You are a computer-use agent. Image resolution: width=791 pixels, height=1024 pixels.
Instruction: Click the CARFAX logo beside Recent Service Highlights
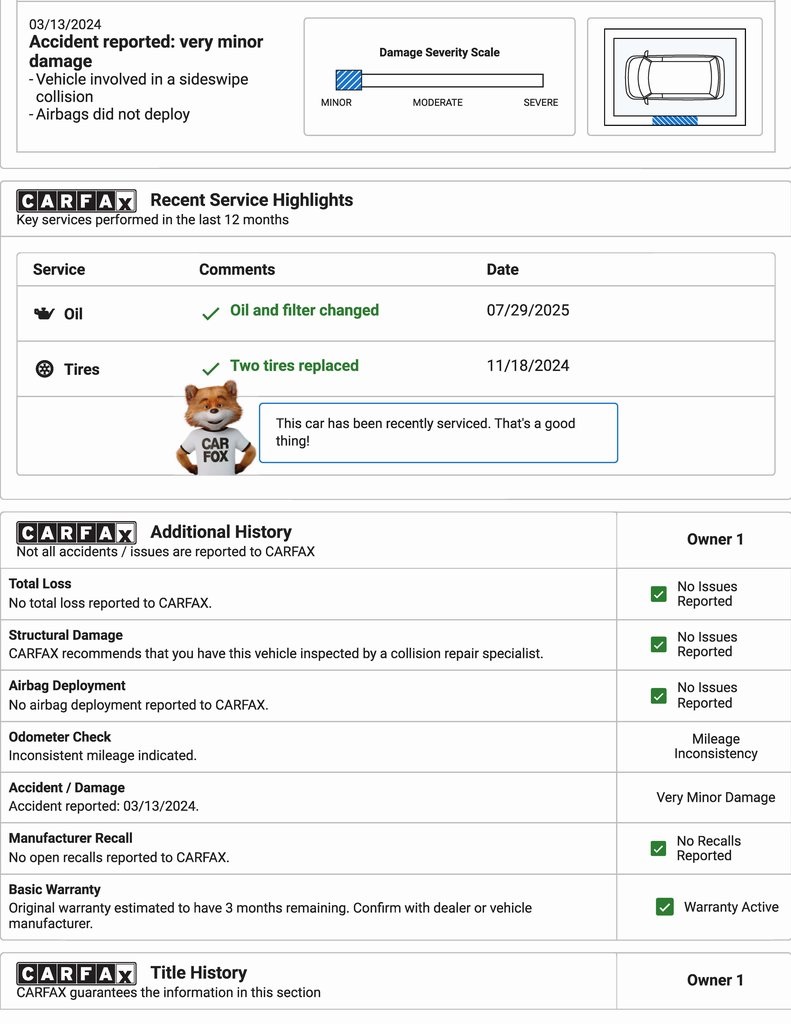(x=76, y=201)
